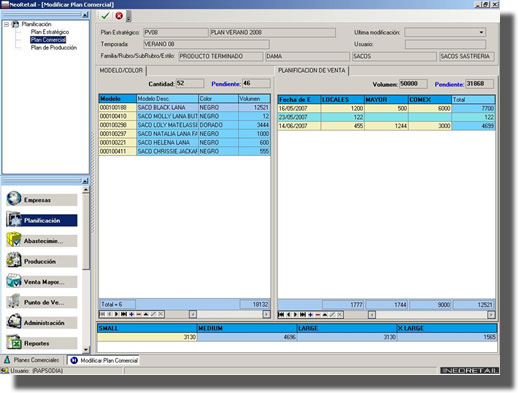Open Administración module in the sidebar

coord(42,323)
